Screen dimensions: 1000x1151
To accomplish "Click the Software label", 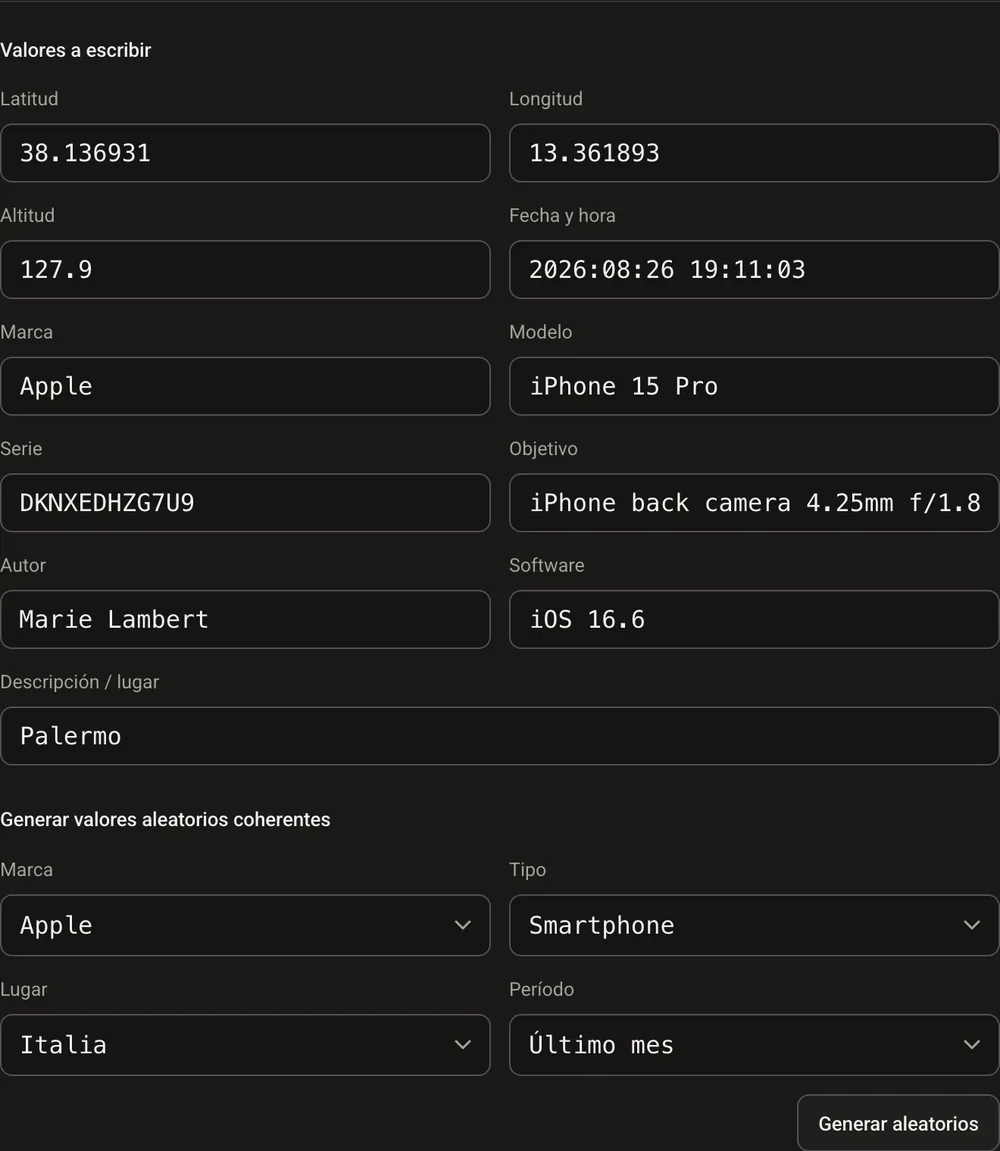I will (x=547, y=565).
